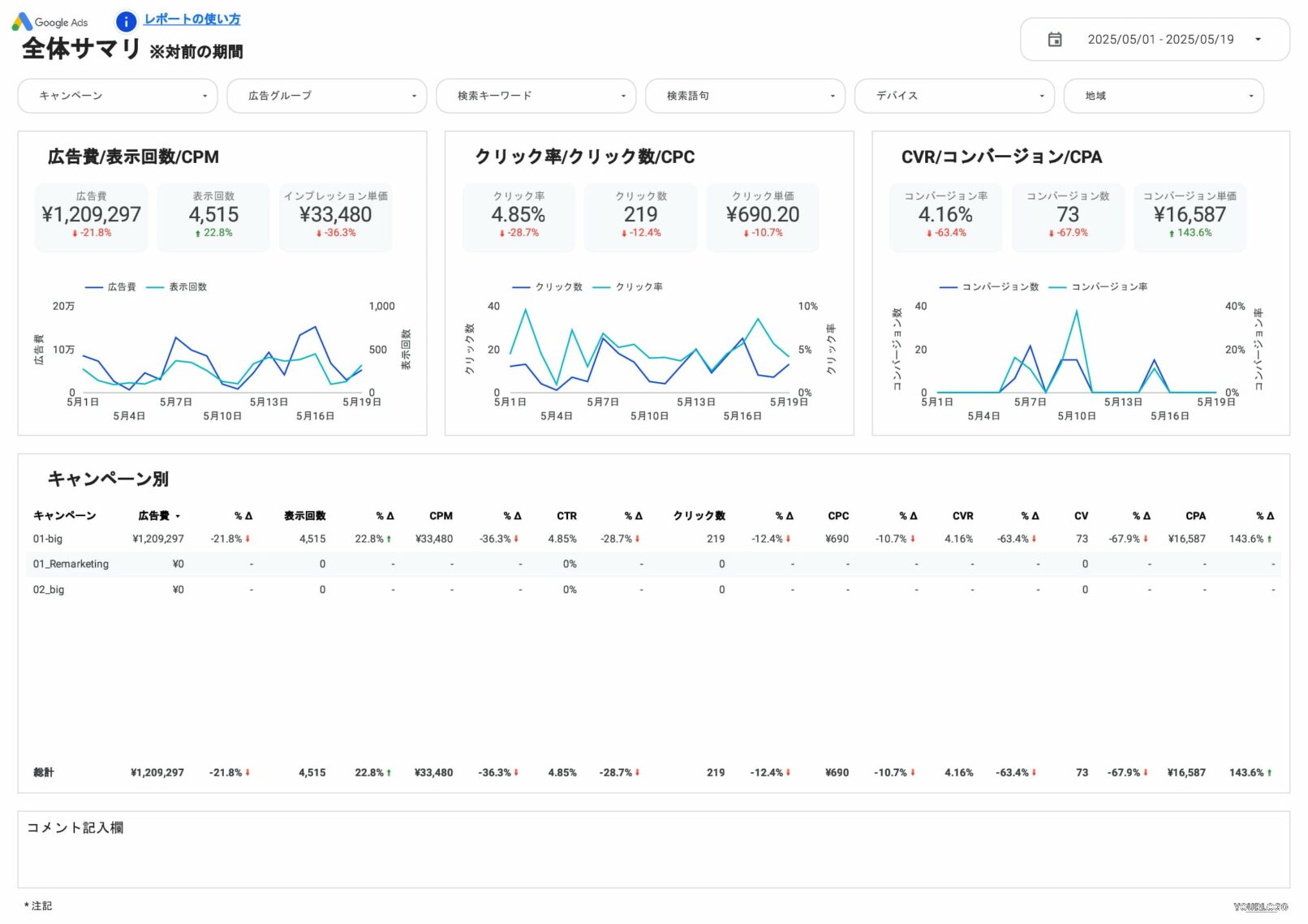
Task: Open the 検索語句 filter dropdown
Action: (745, 96)
